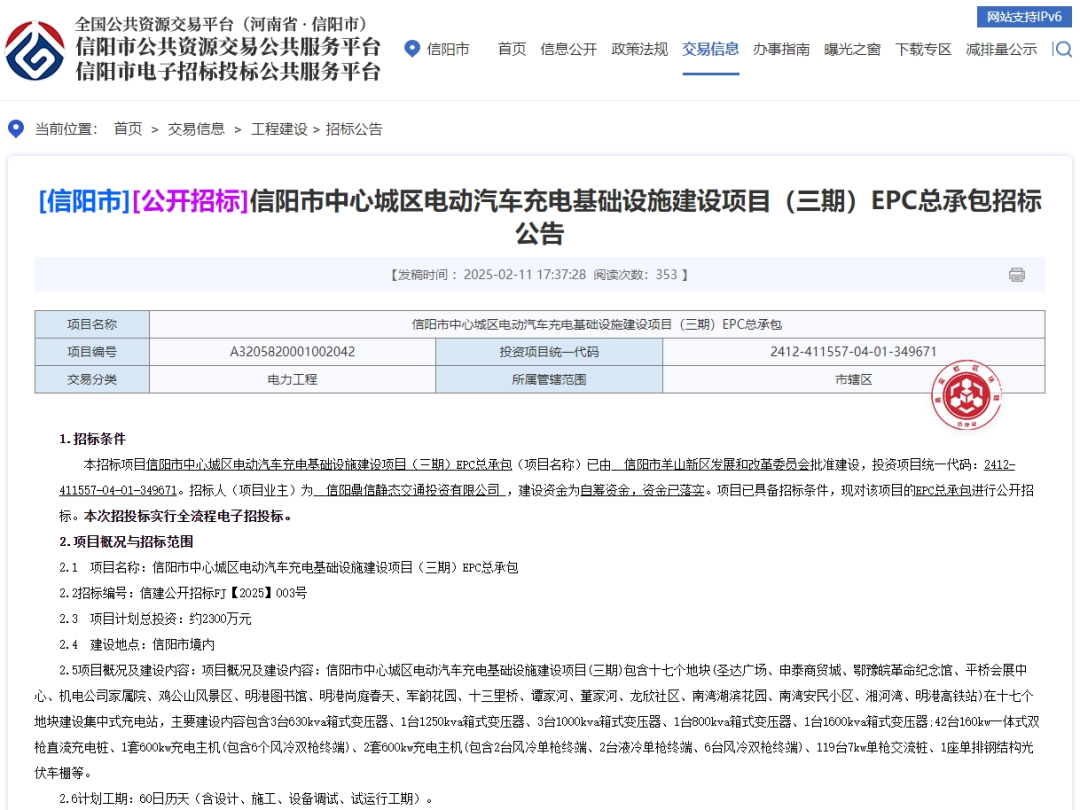1080x810 pixels.
Task: Click the printer icon
Action: [x=1017, y=275]
